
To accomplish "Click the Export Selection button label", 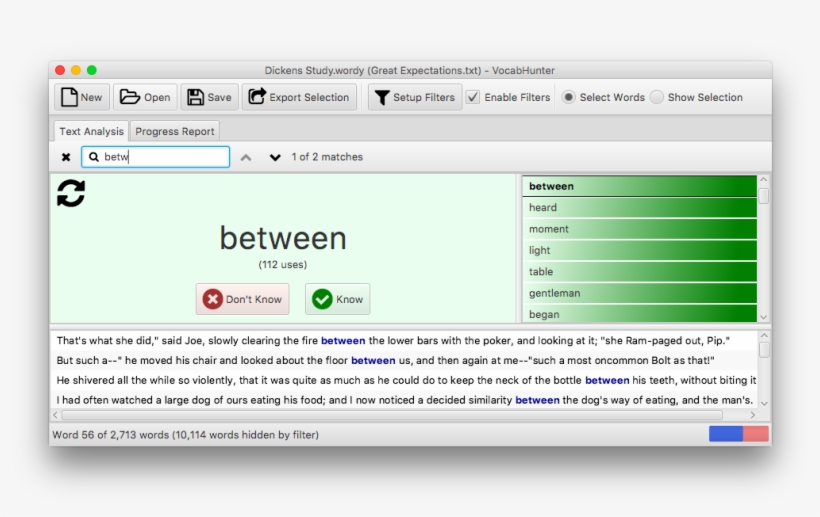I will click(x=309, y=97).
